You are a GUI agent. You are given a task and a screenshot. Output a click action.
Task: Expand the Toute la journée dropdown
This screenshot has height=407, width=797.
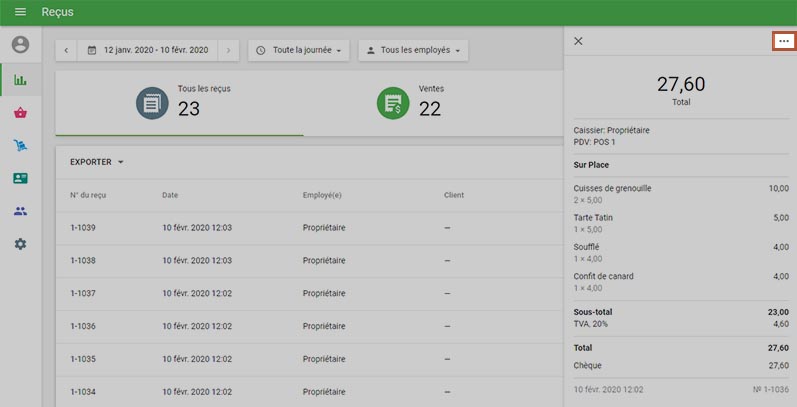[299, 50]
